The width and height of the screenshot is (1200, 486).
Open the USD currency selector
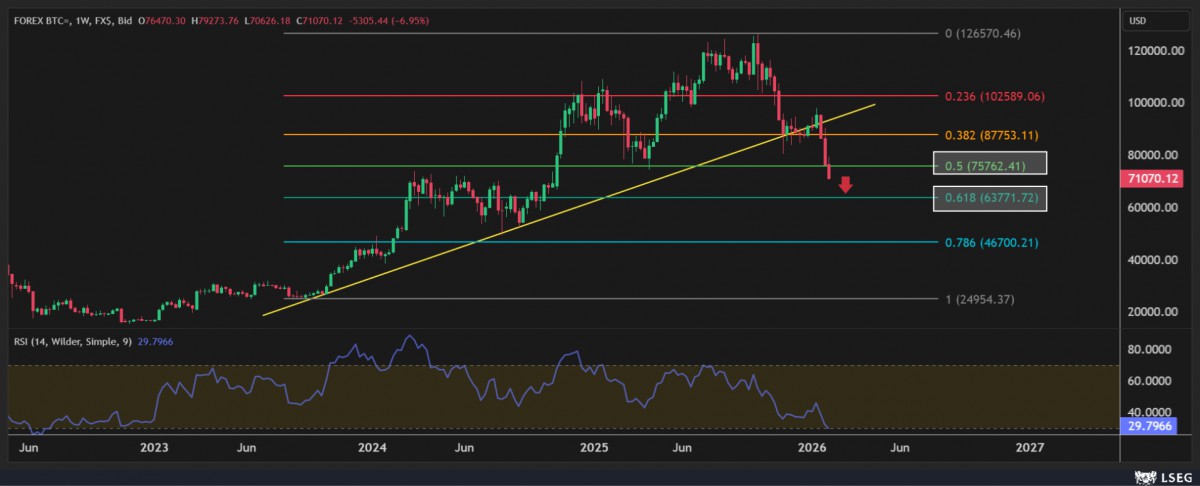pyautogui.click(x=1137, y=21)
